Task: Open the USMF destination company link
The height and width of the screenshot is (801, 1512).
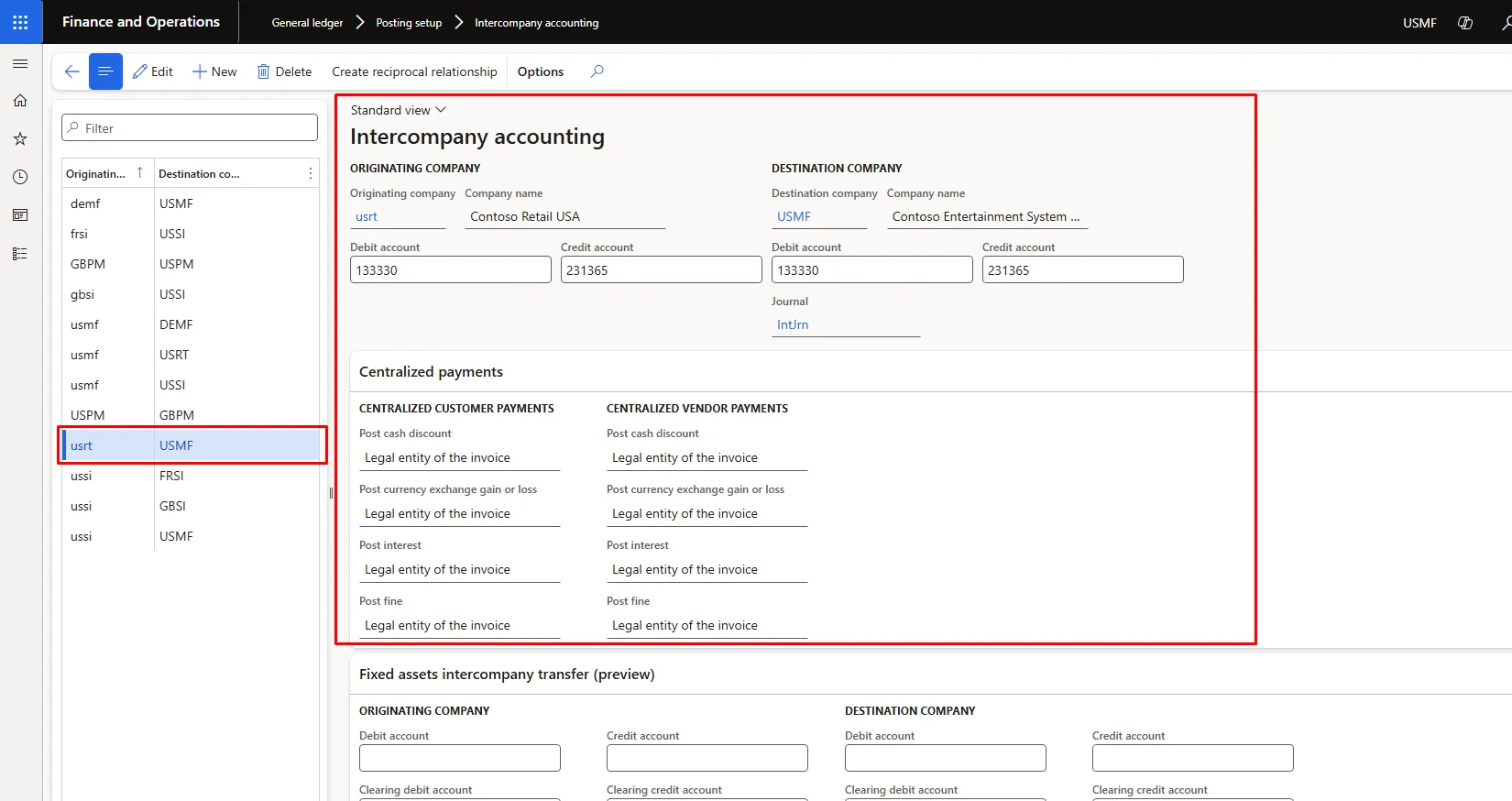Action: (794, 217)
